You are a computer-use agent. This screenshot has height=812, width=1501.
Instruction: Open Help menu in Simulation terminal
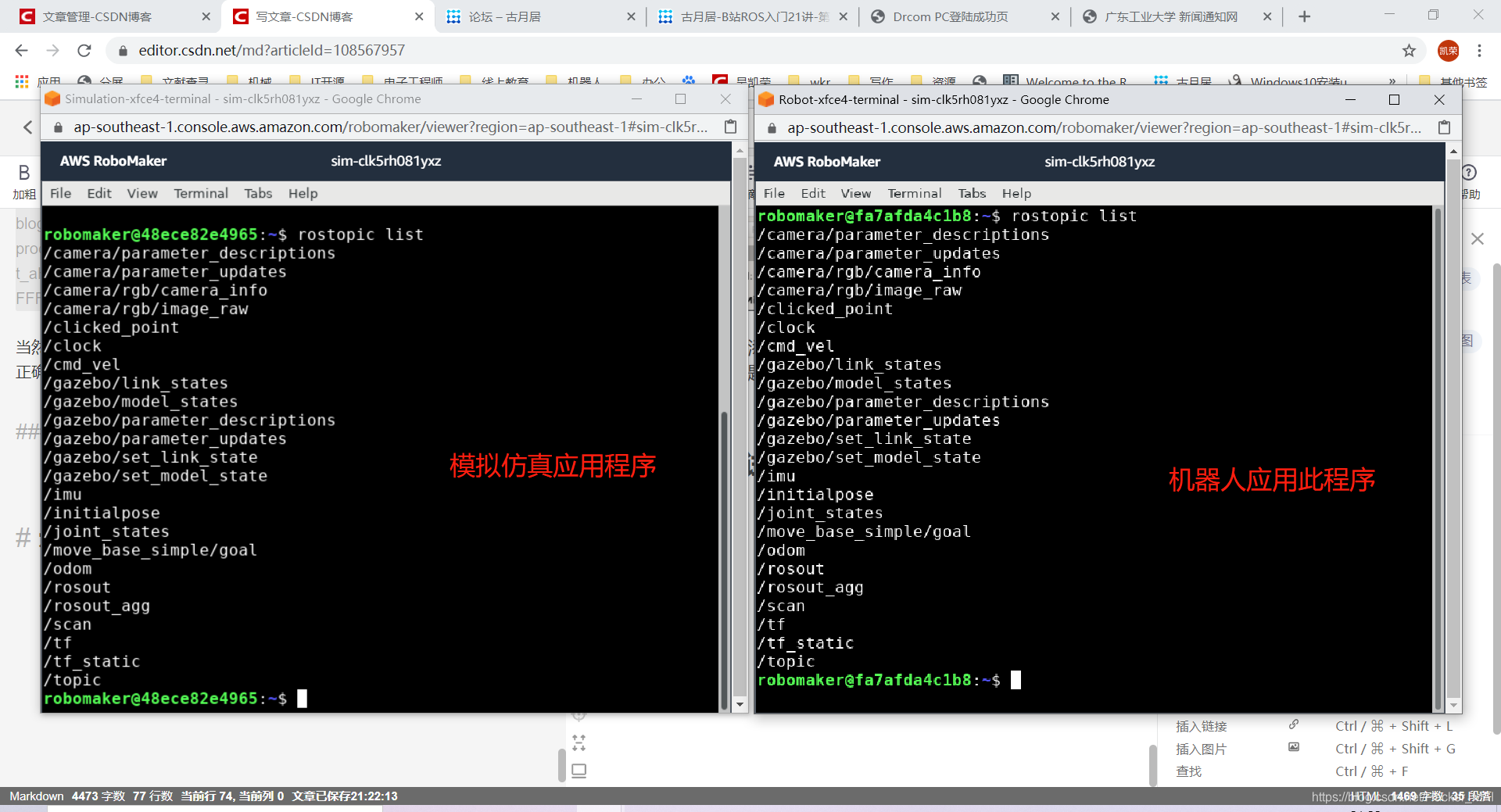pos(303,193)
